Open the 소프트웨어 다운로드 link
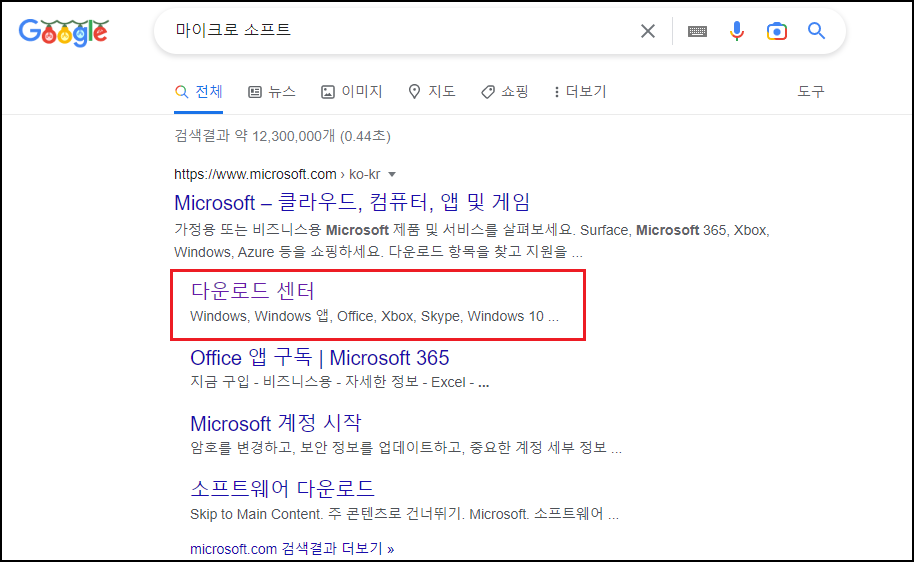 pos(282,489)
